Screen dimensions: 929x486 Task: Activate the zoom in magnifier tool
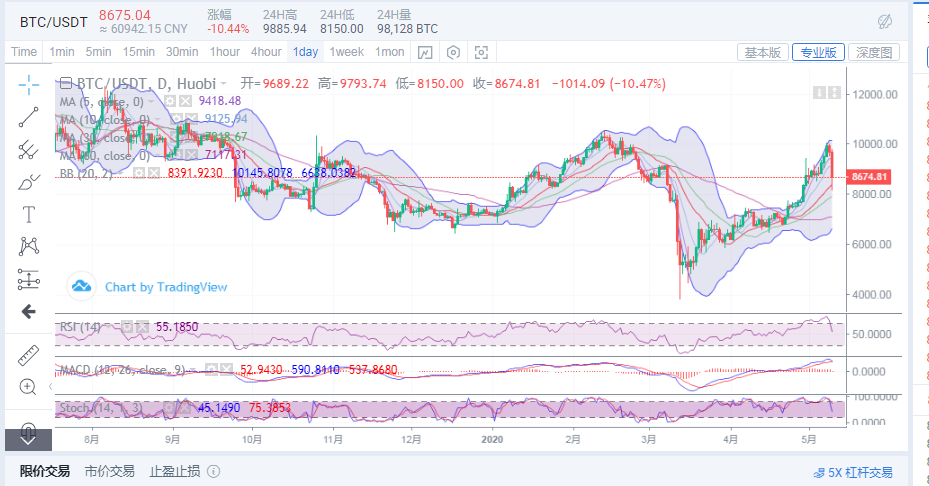pyautogui.click(x=28, y=387)
